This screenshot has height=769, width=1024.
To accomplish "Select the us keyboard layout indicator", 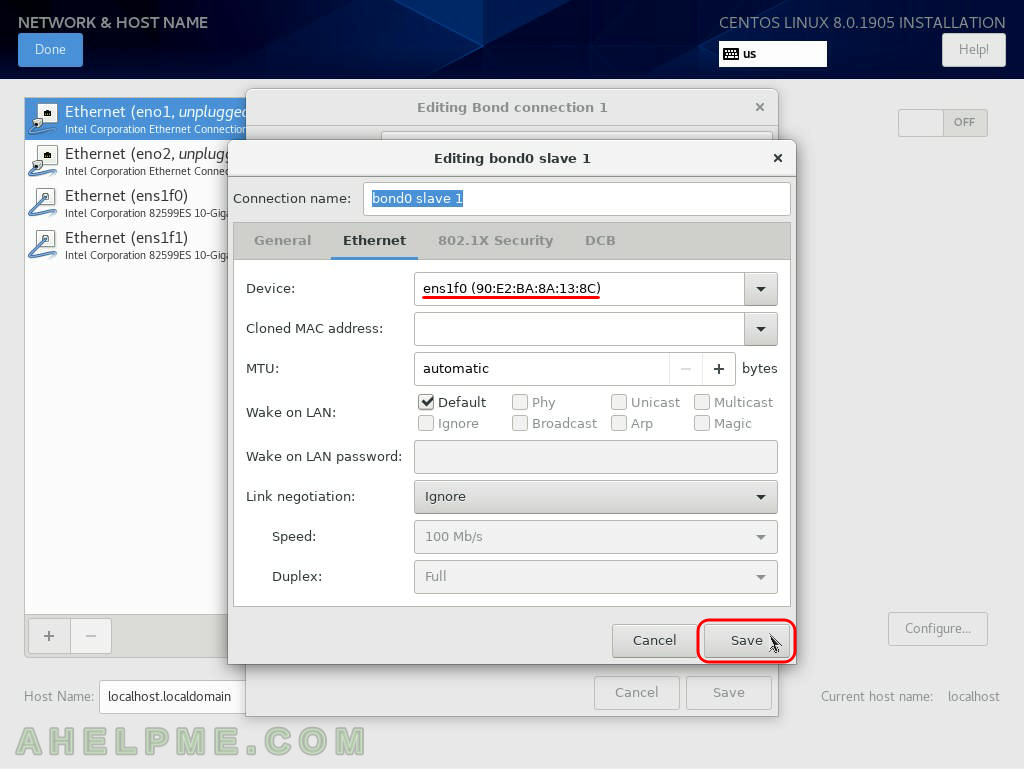I will click(x=773, y=54).
